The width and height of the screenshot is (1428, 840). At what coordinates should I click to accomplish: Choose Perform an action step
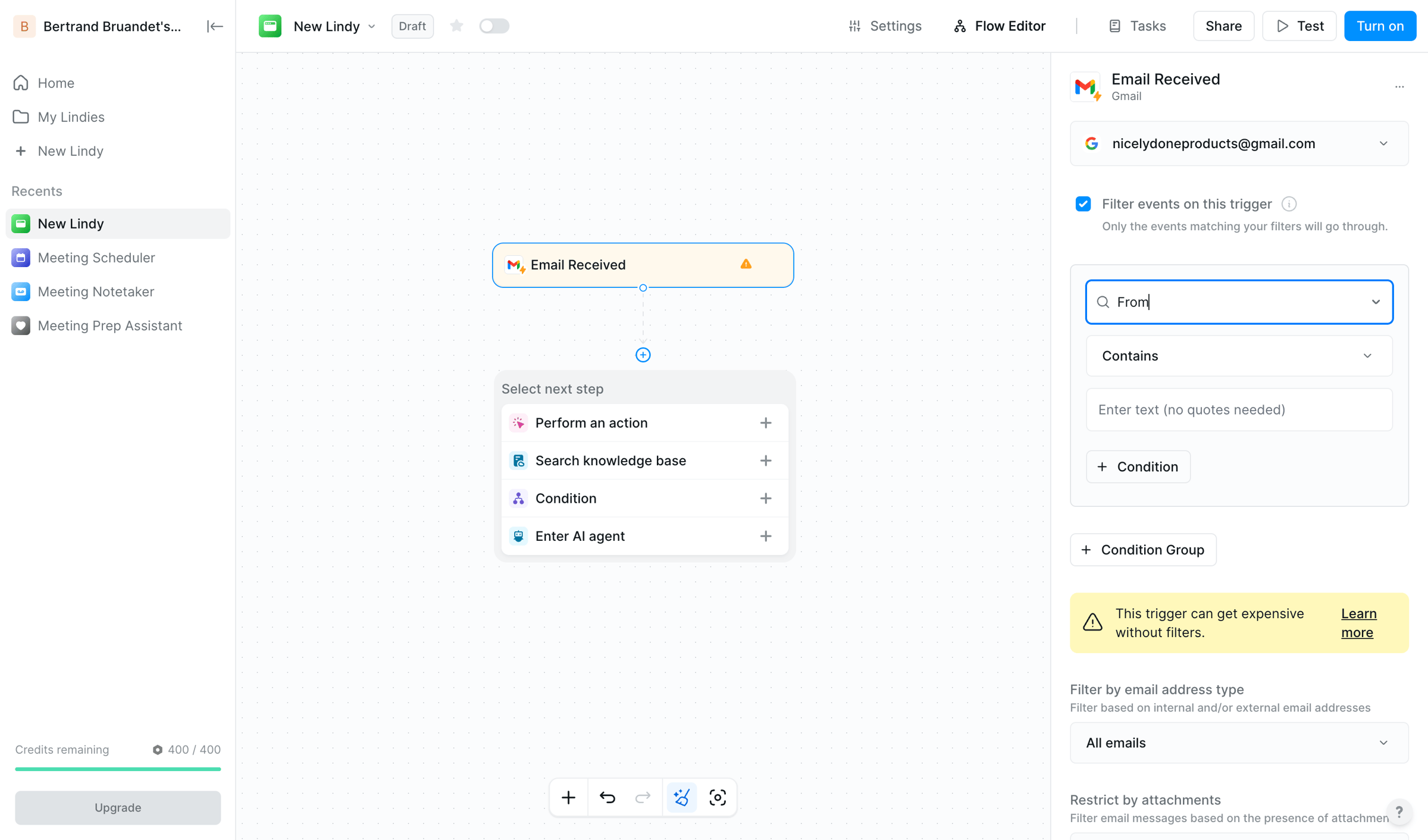645,423
